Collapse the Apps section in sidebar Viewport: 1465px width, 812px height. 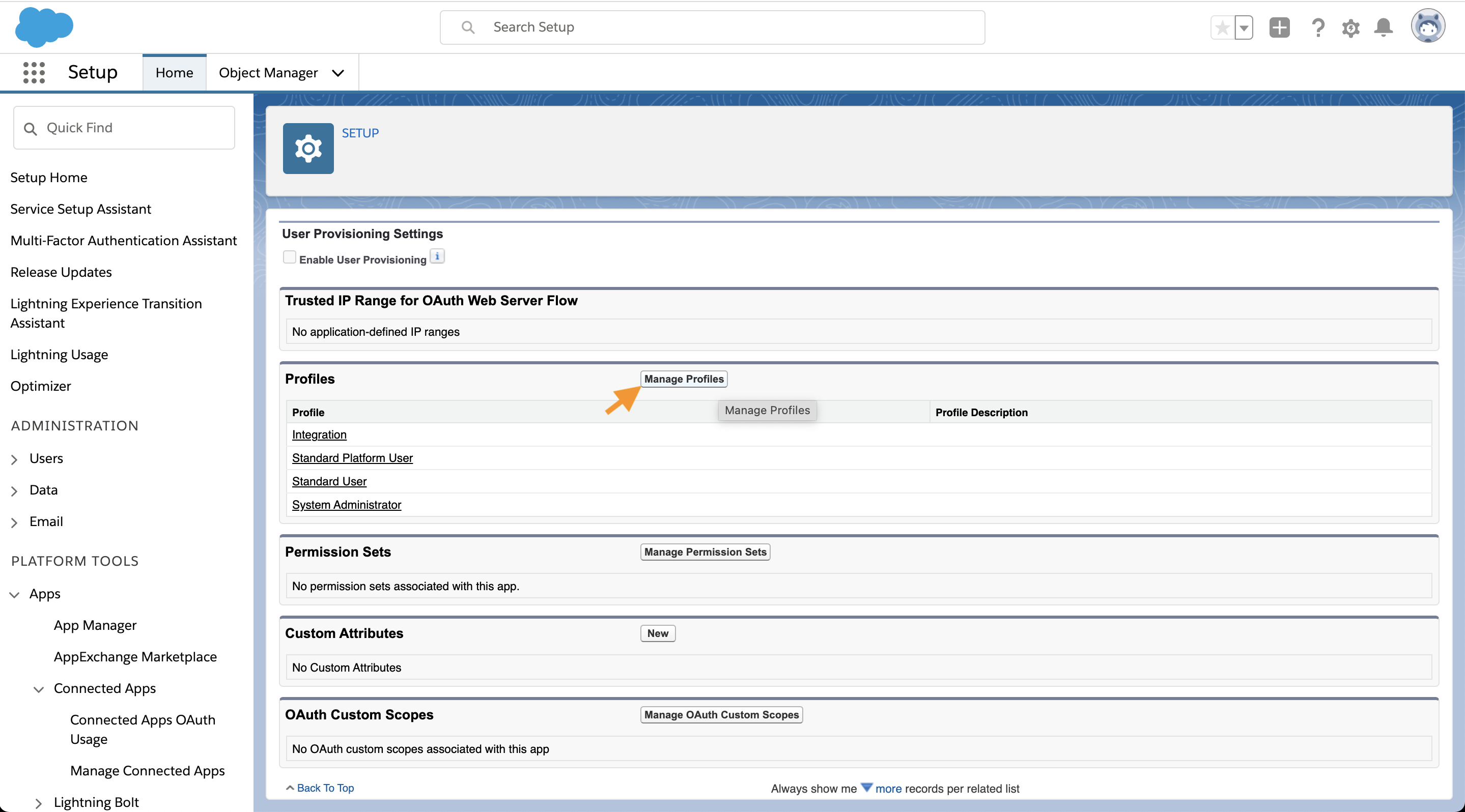pyautogui.click(x=14, y=594)
